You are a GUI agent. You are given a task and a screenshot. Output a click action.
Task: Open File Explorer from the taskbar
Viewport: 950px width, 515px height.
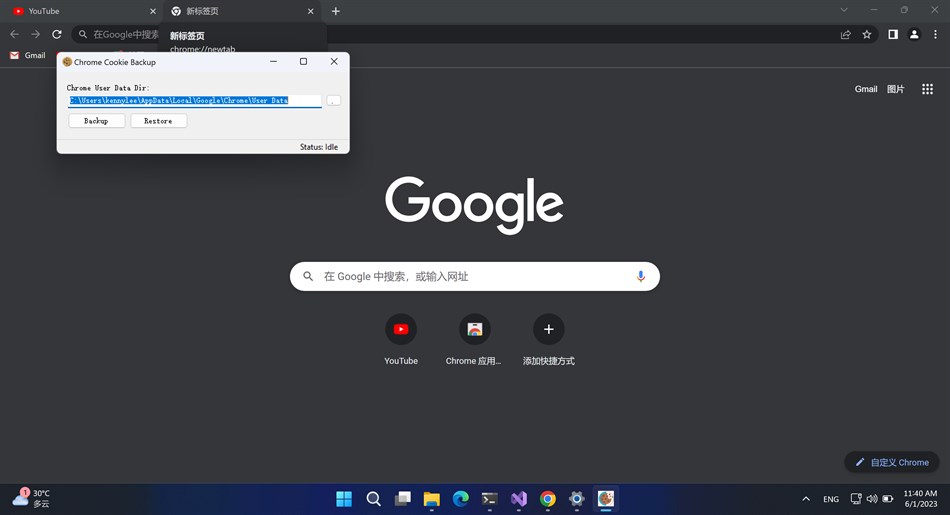[x=431, y=499]
